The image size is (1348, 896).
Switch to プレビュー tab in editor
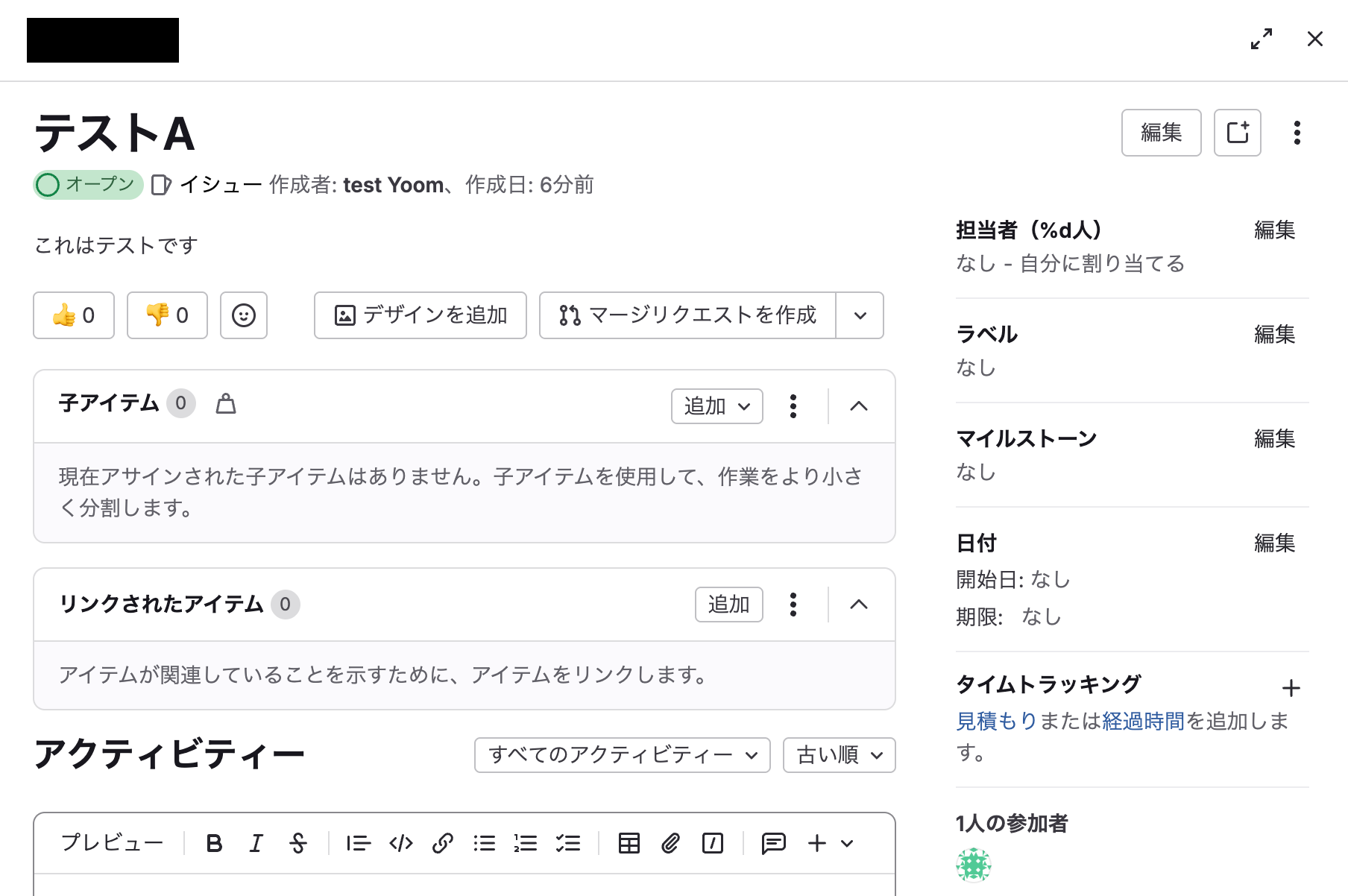coord(112,843)
